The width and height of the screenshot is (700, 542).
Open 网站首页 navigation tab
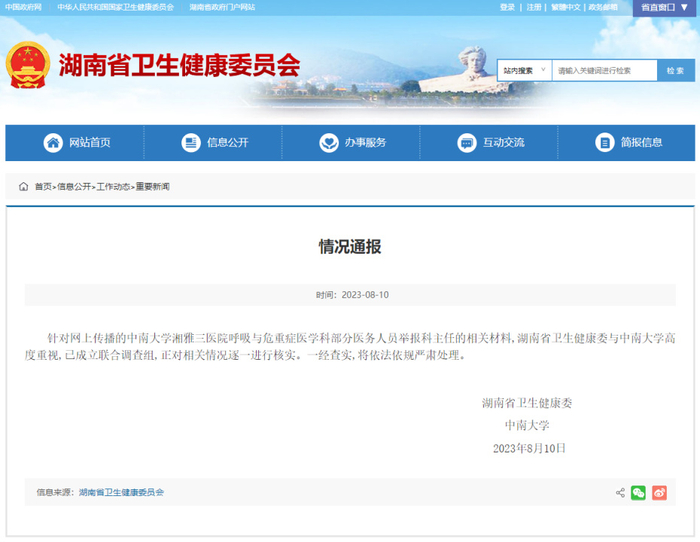point(75,143)
